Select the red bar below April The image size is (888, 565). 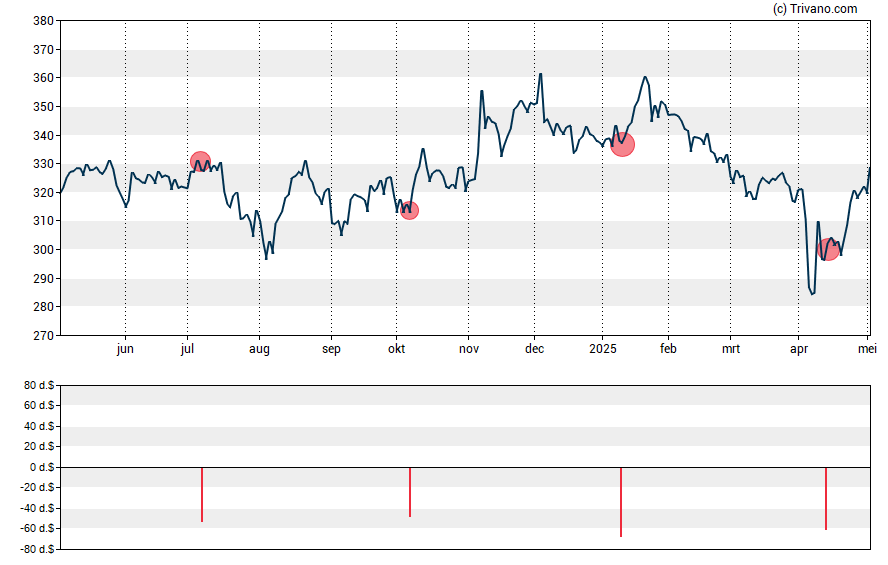826,498
